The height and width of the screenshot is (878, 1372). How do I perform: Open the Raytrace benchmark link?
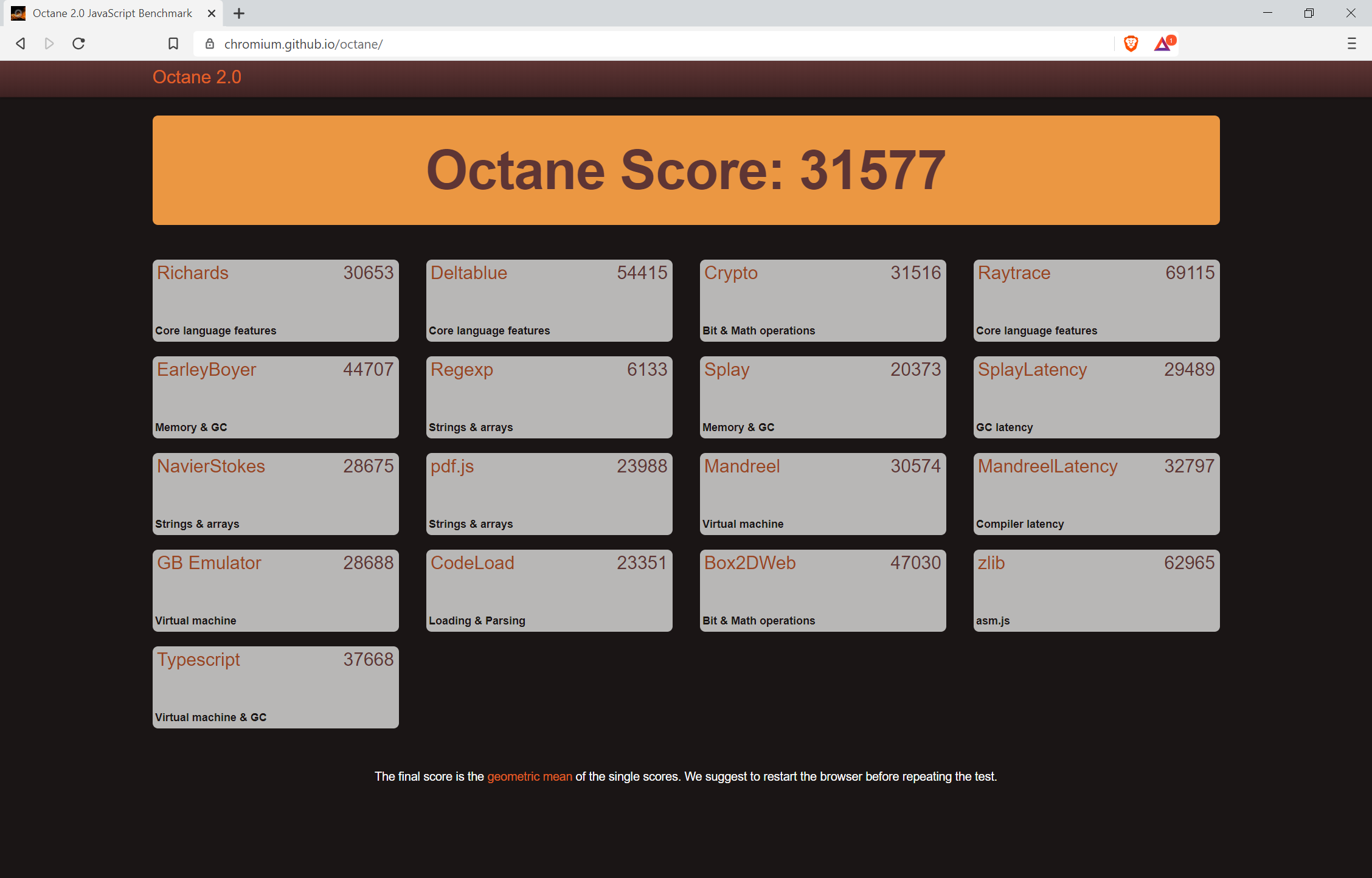click(1014, 273)
